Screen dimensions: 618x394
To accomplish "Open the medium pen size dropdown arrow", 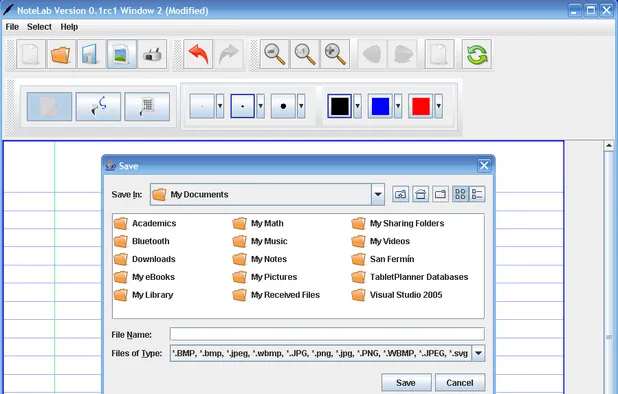I will pos(261,106).
